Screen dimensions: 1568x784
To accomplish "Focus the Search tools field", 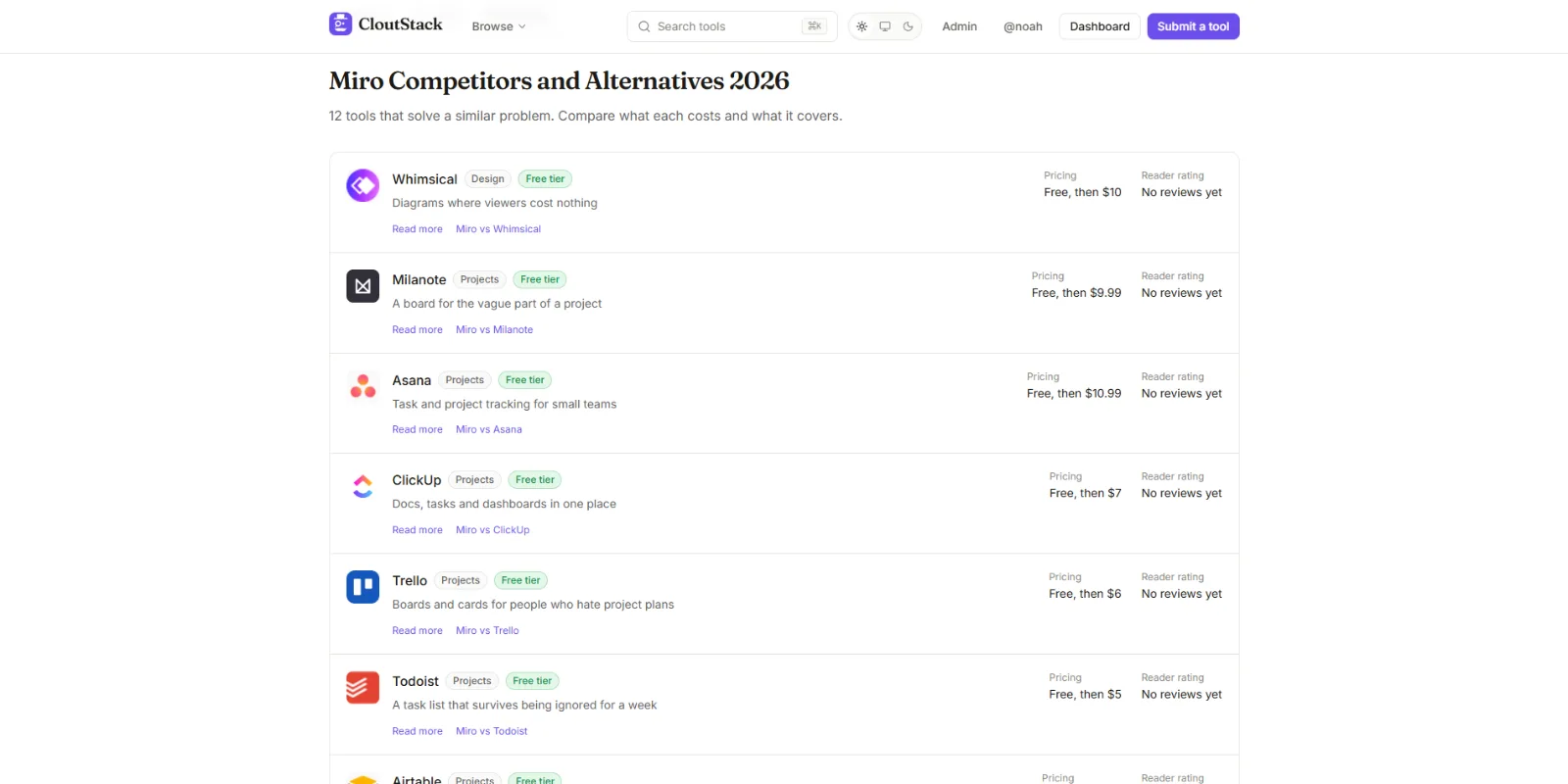I will (x=732, y=26).
